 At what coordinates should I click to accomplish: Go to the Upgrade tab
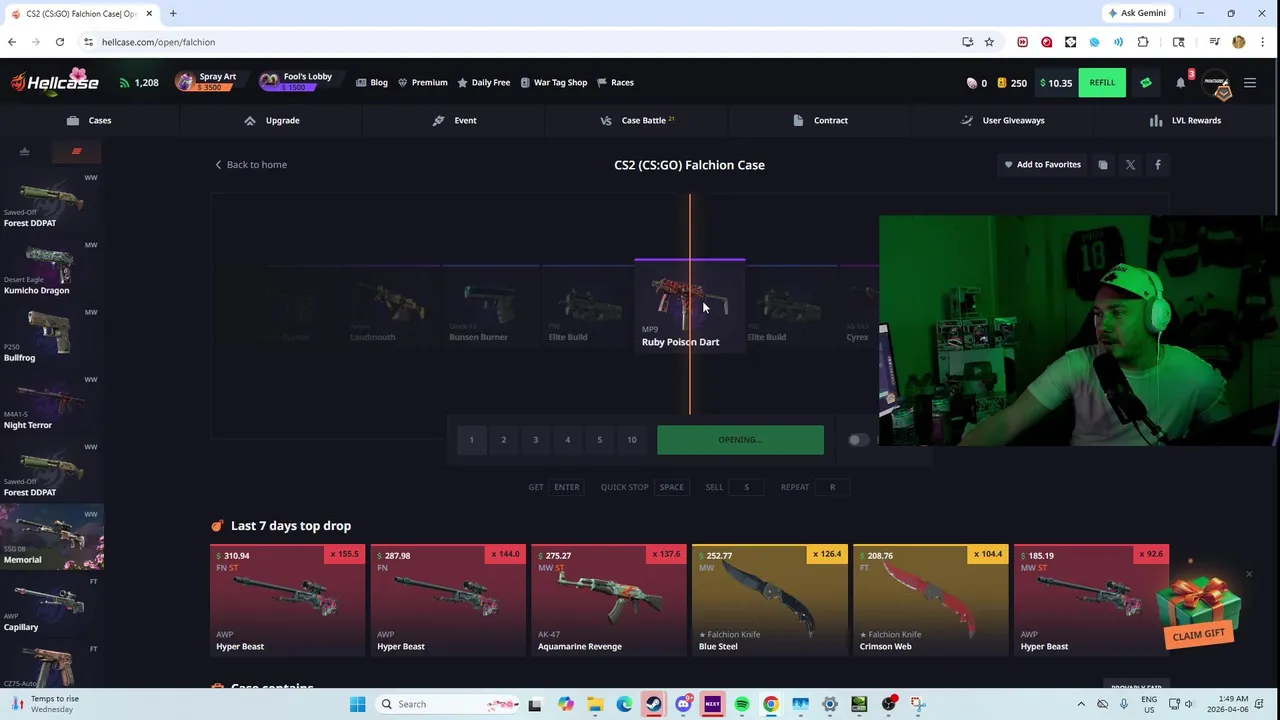click(x=272, y=120)
